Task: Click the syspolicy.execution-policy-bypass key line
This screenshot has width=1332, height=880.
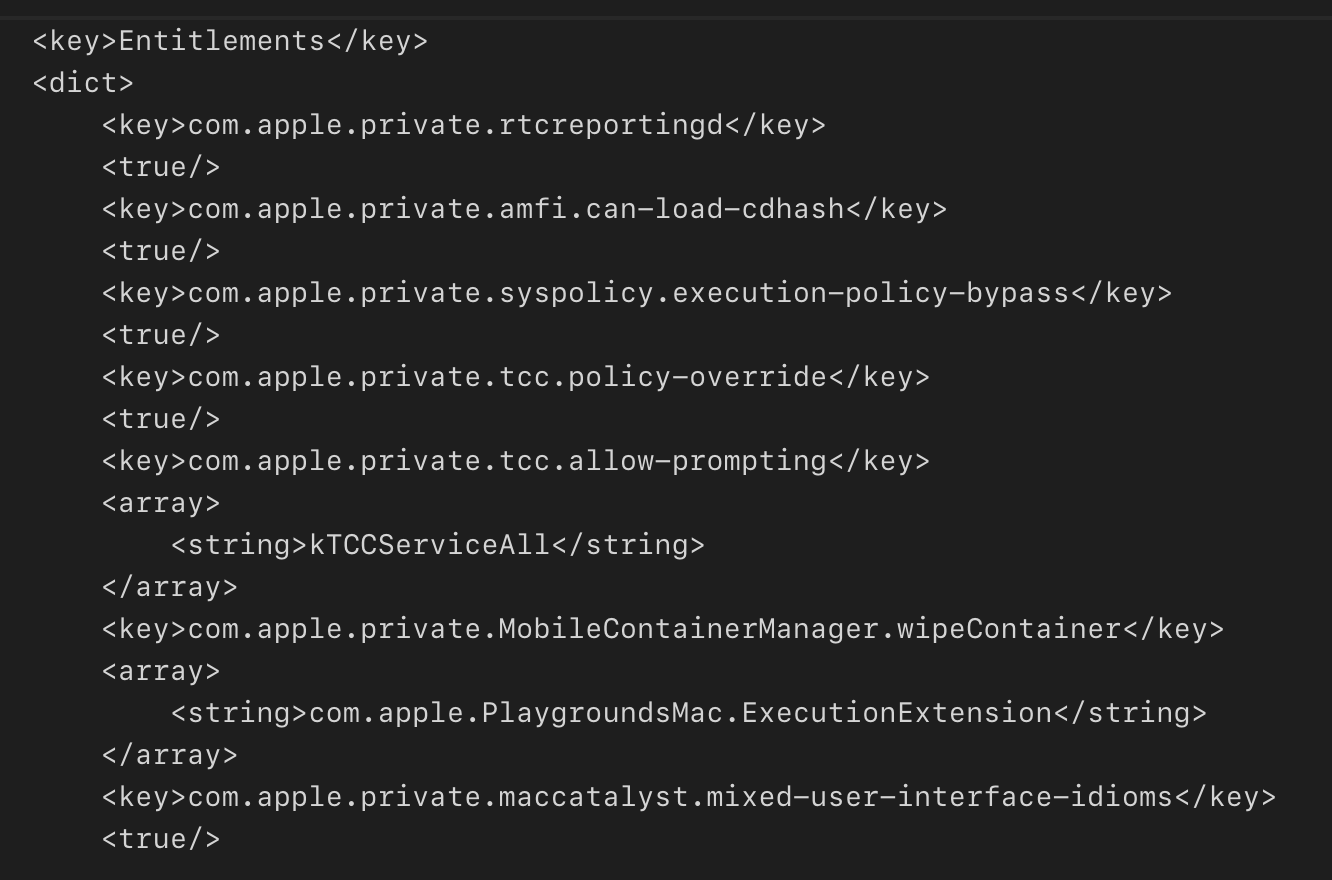Action: coord(637,293)
